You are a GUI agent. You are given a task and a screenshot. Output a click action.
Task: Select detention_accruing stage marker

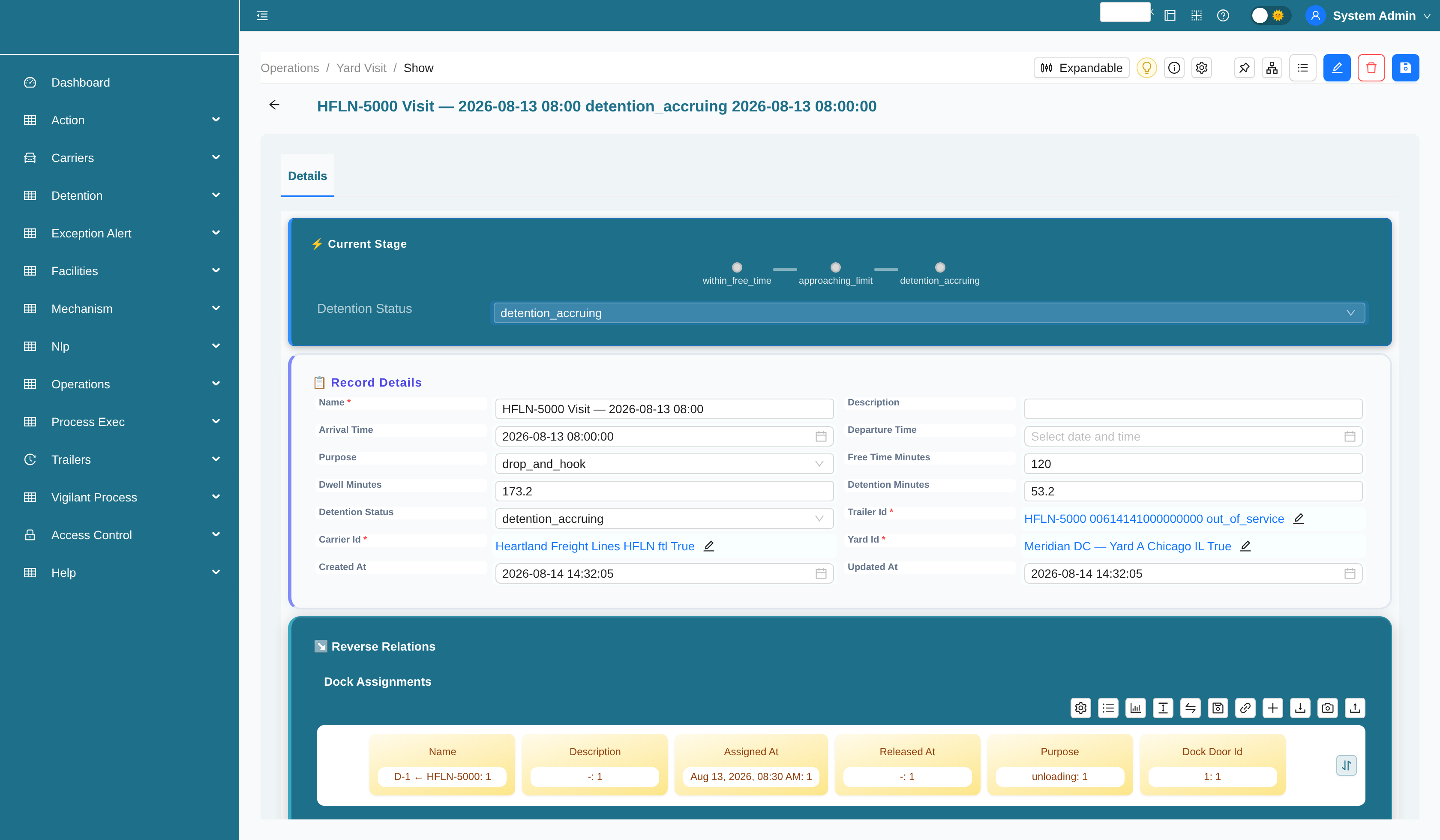pyautogui.click(x=940, y=267)
